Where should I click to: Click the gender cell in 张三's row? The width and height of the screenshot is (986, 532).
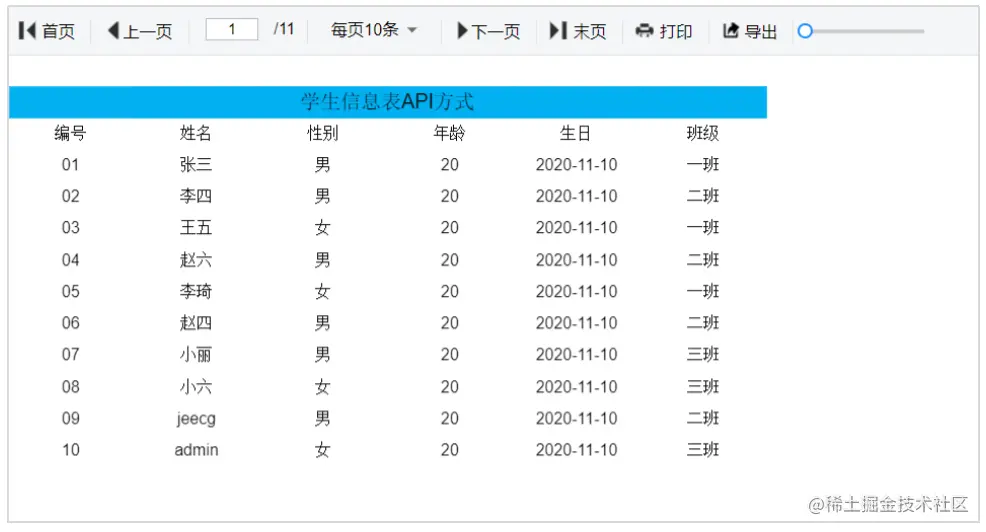pyautogui.click(x=323, y=164)
